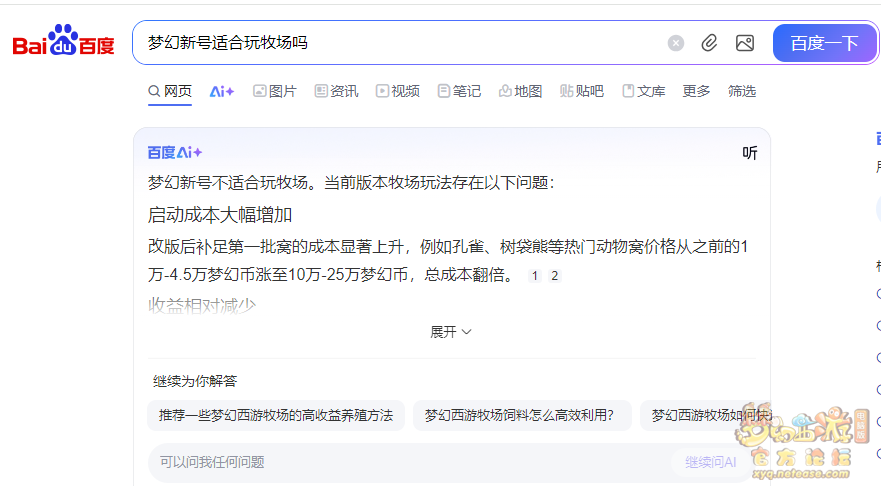Click the 可以问我任何问题 input box
This screenshot has width=881, height=486.
(x=410, y=462)
